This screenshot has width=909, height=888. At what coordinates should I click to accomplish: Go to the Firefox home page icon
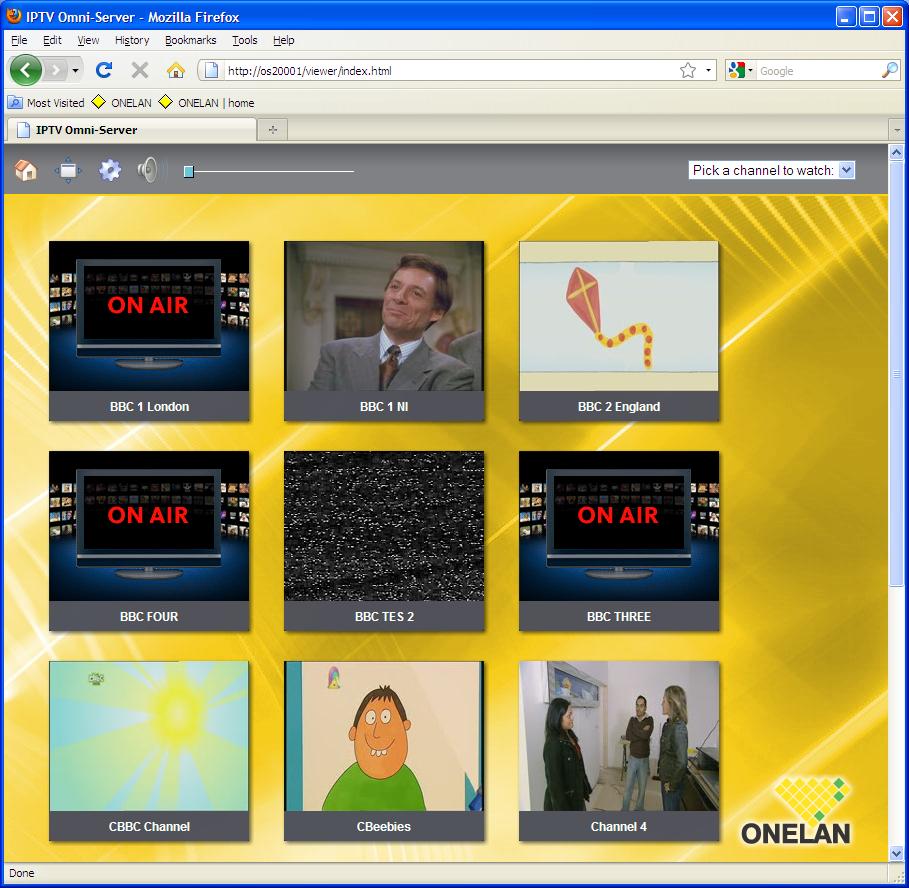[176, 71]
